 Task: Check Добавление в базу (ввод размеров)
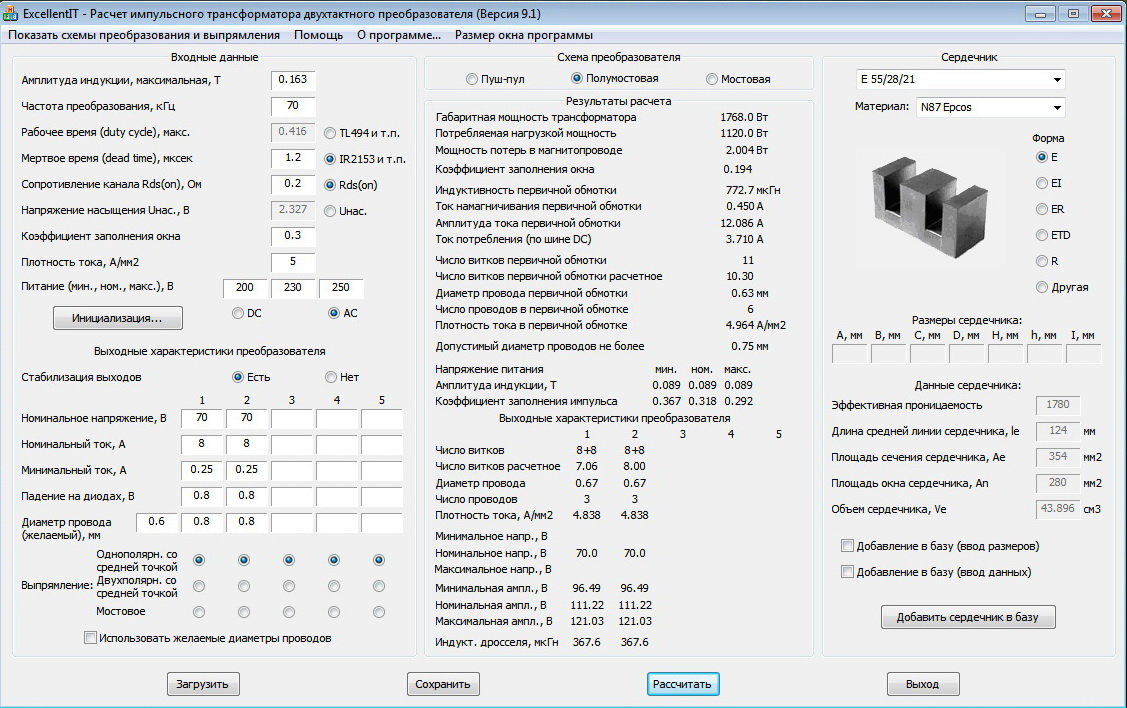(848, 546)
